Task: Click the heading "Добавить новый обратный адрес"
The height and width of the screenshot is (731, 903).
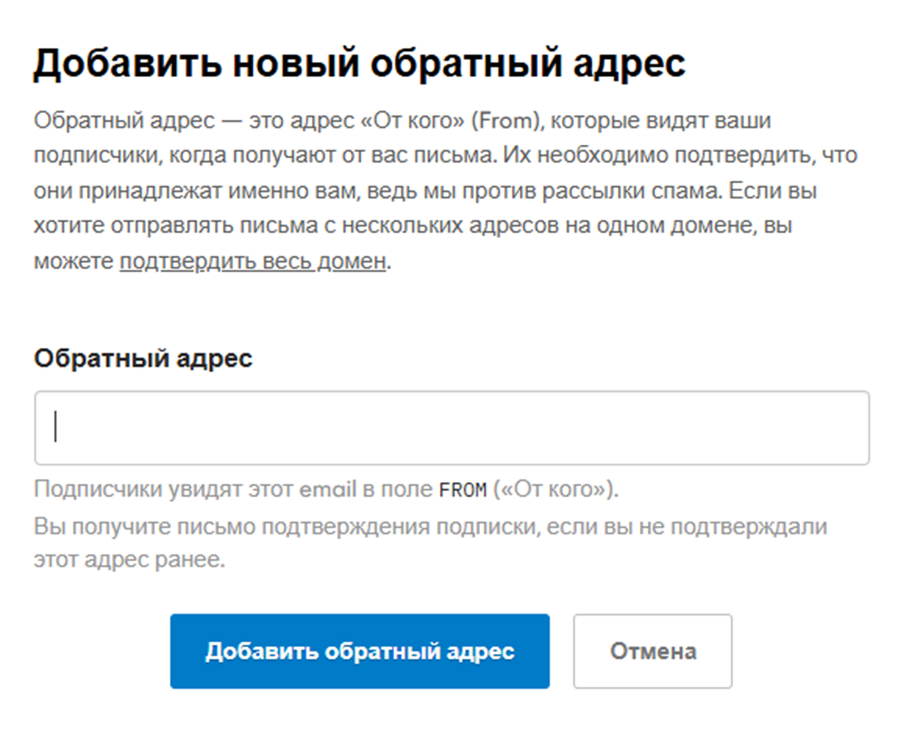Action: (360, 63)
